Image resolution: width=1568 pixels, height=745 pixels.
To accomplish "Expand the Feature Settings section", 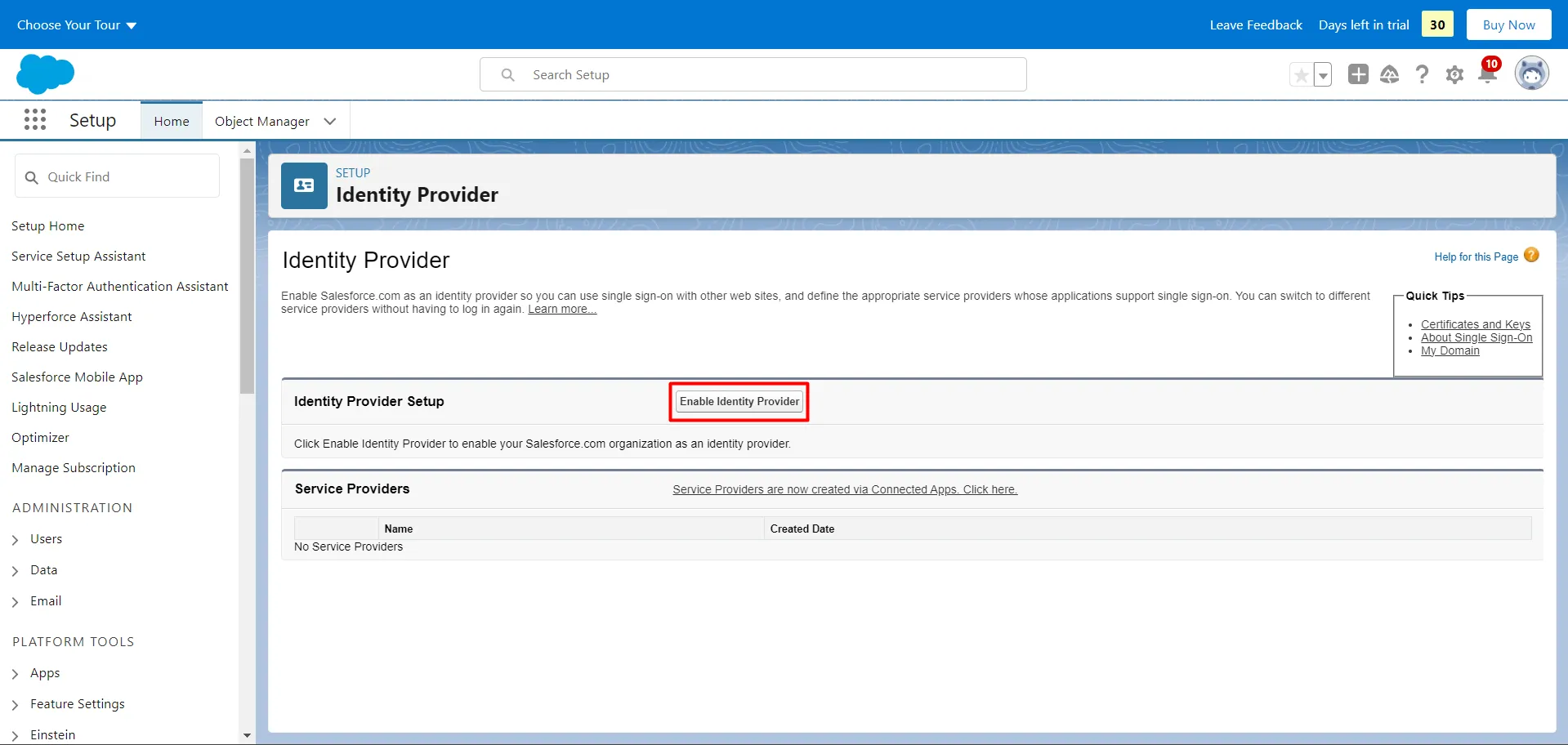I will [16, 705].
